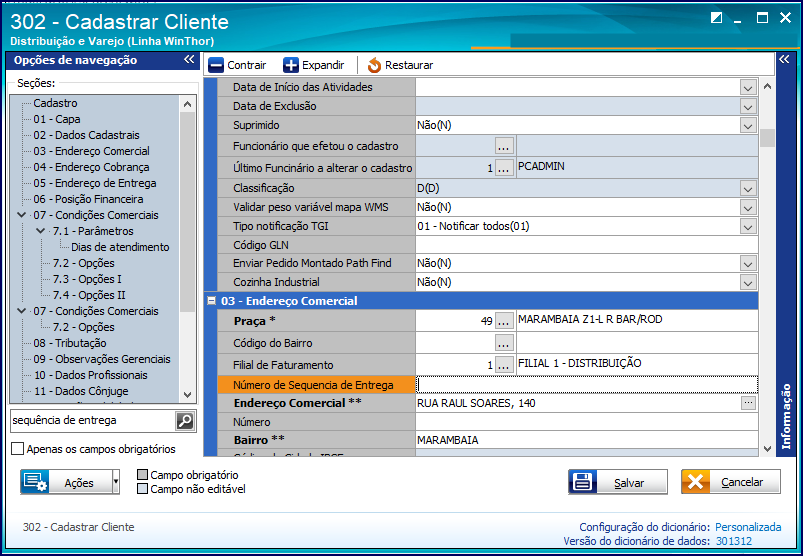Click form panel scrollbar up arrow
This screenshot has width=803, height=556.
(x=767, y=87)
